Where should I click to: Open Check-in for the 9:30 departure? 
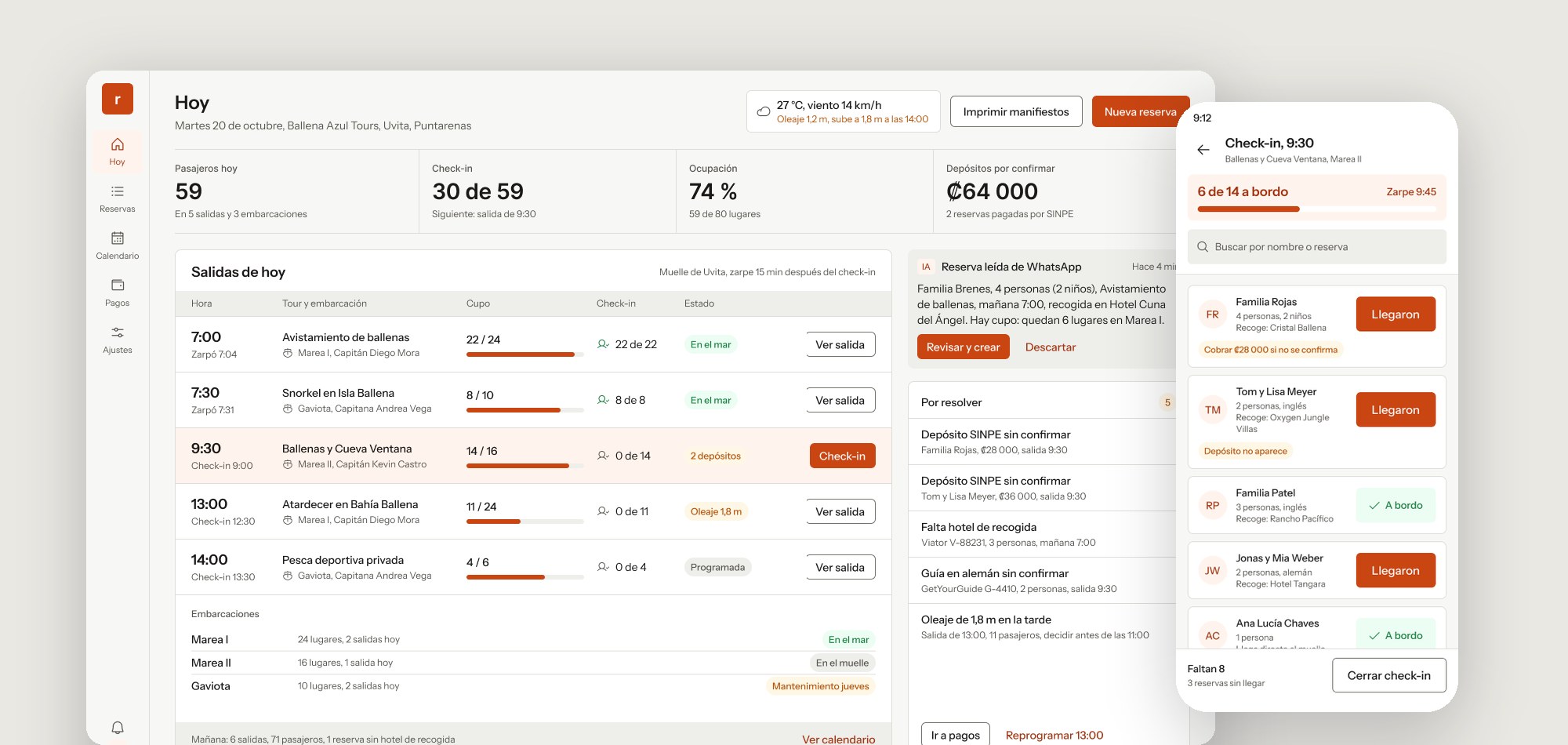click(x=843, y=456)
